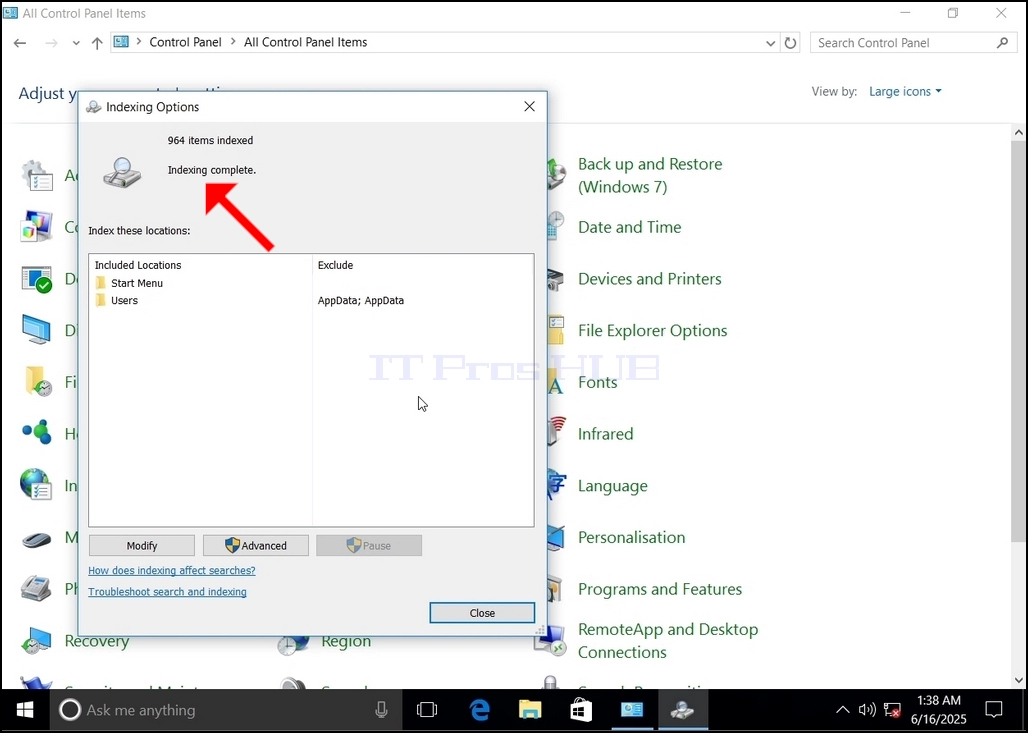This screenshot has width=1028, height=733.
Task: Click the Control Panel scrollbar up arrow
Action: pos(1019,132)
